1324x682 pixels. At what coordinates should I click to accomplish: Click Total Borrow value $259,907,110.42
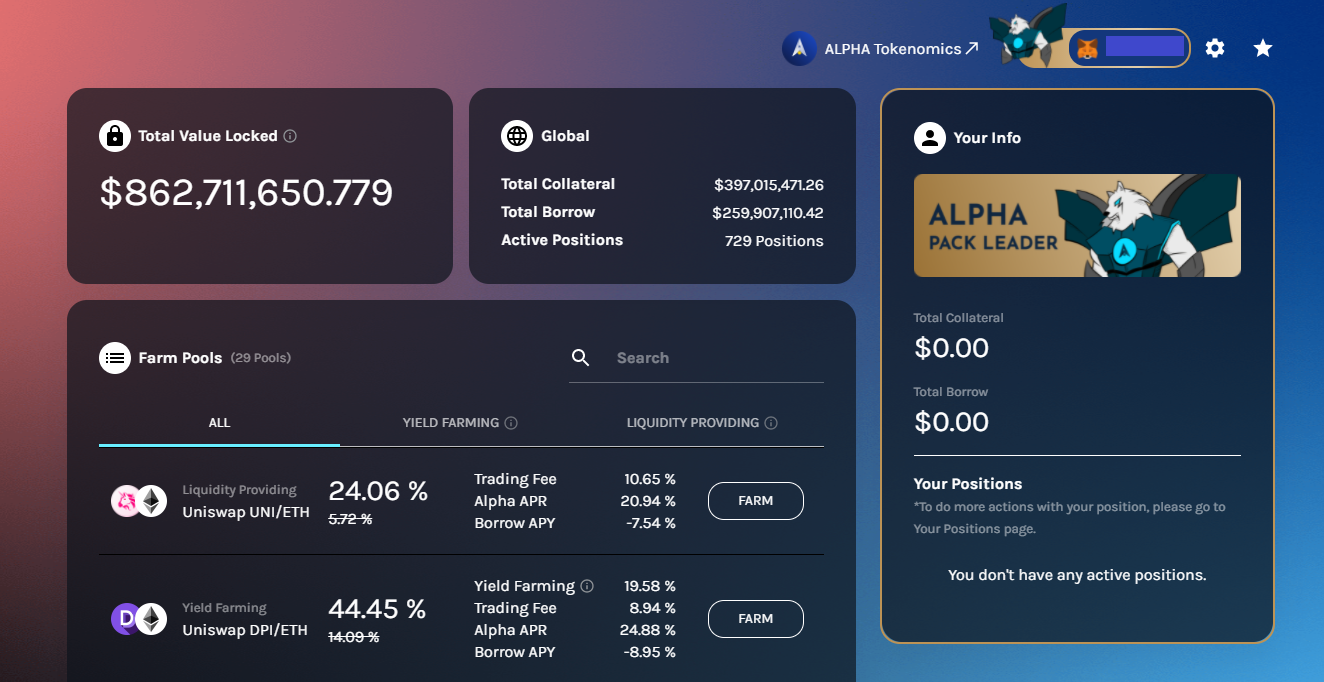tap(768, 213)
